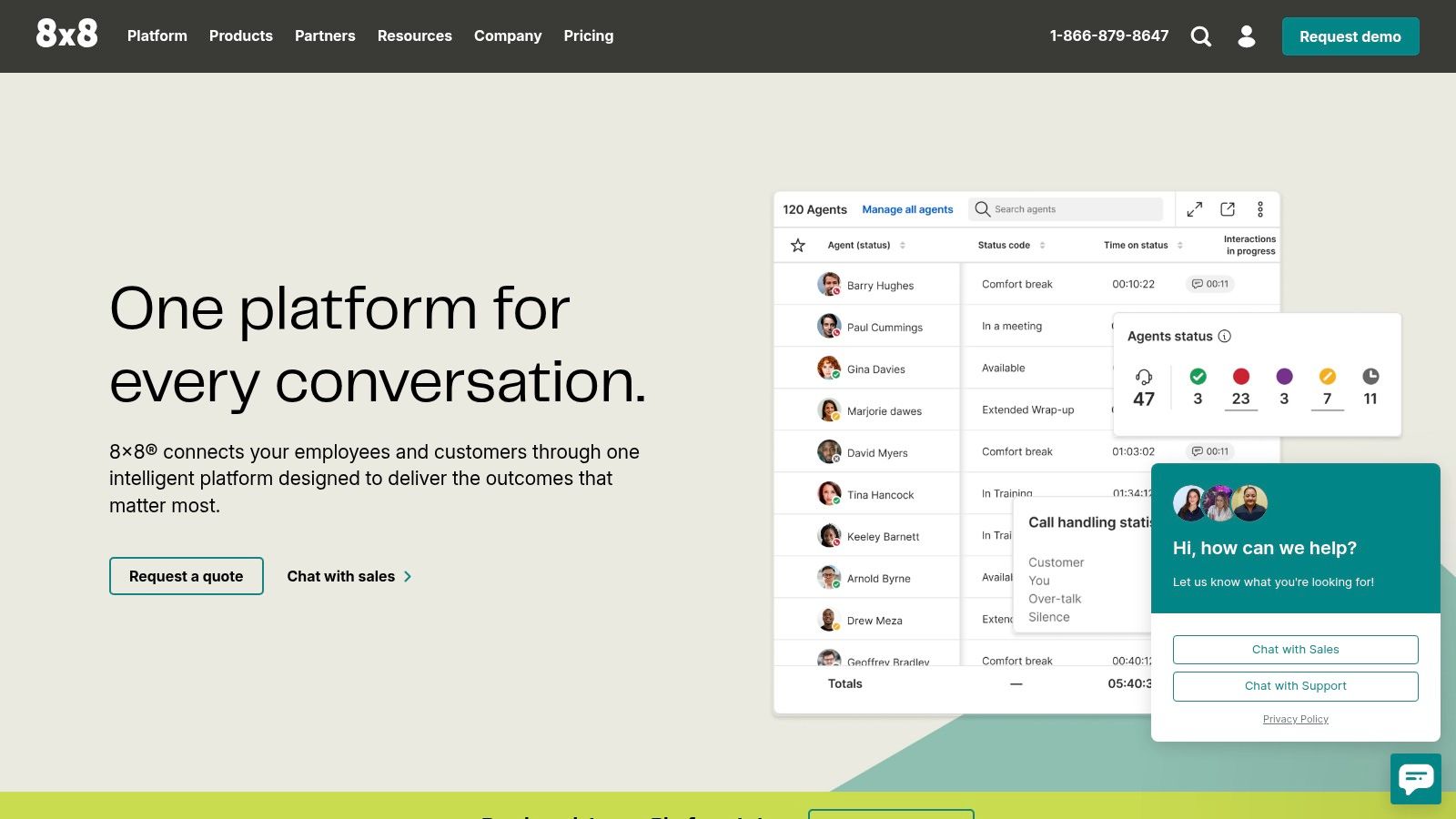Click the expand fullscreen arrows icon
The image size is (1456, 819).
tap(1195, 209)
